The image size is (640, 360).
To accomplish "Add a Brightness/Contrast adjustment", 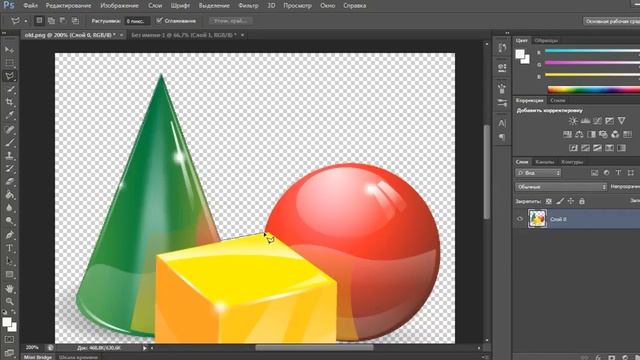I will [573, 121].
